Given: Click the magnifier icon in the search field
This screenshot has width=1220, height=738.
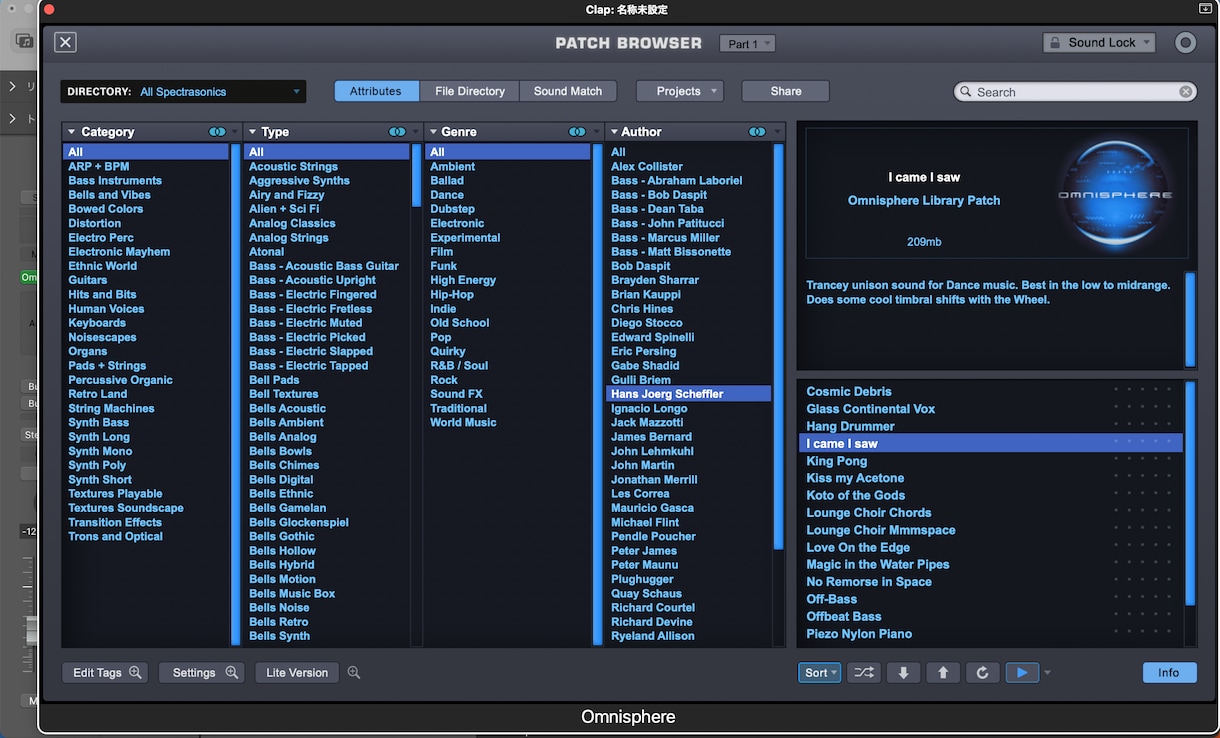Looking at the screenshot, I should (x=966, y=92).
